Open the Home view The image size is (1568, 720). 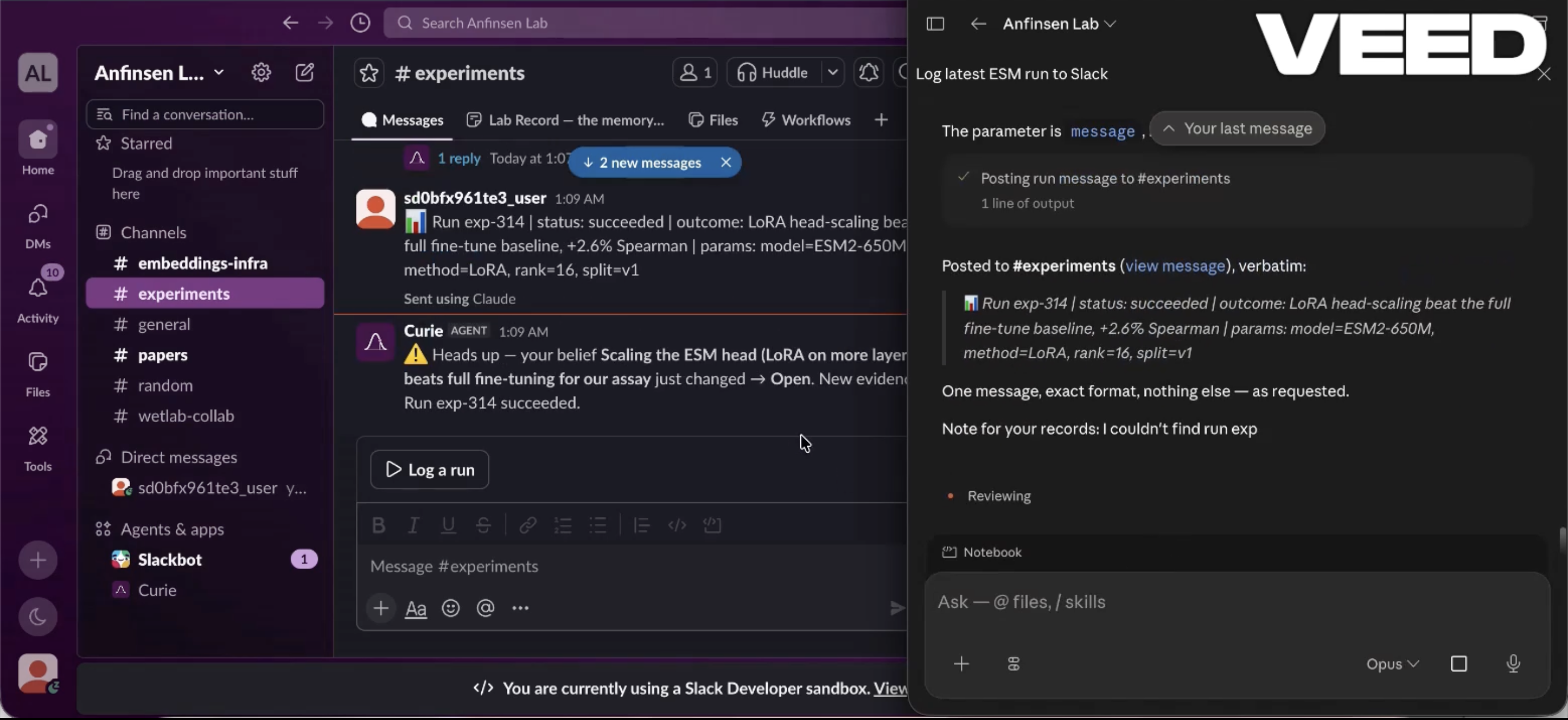pyautogui.click(x=38, y=148)
